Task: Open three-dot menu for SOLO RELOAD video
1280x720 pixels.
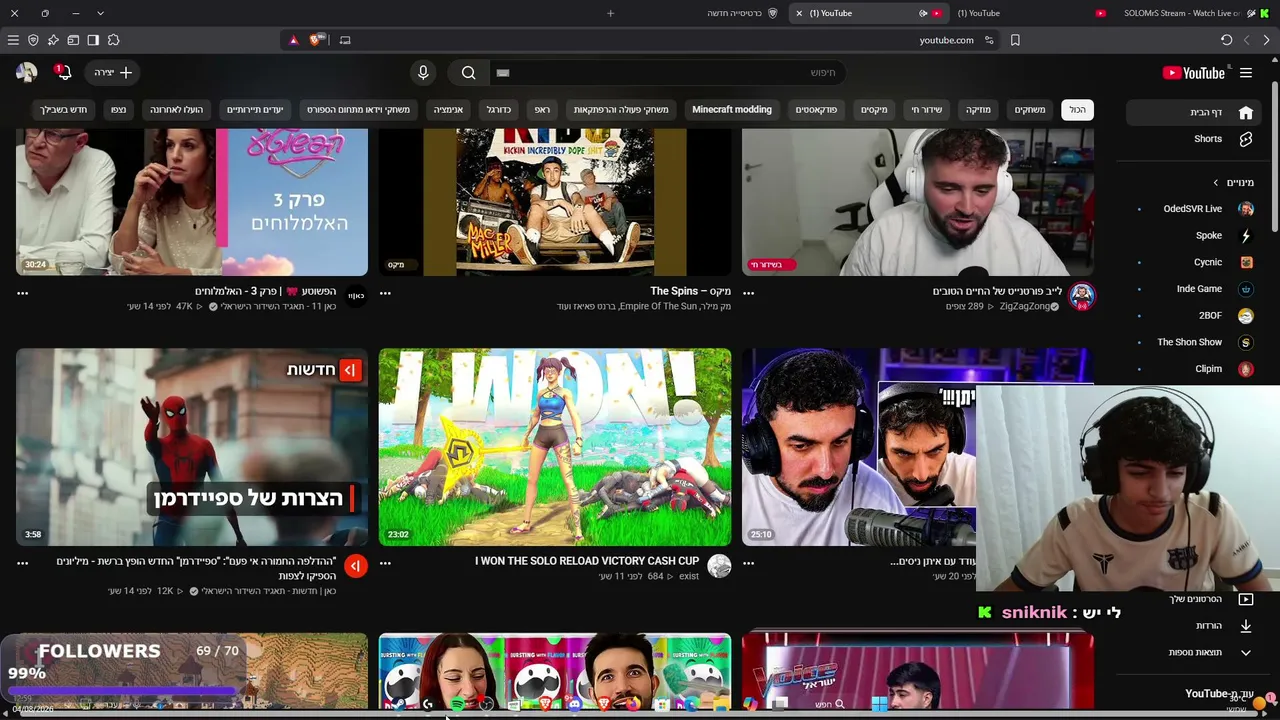Action: tap(386, 563)
